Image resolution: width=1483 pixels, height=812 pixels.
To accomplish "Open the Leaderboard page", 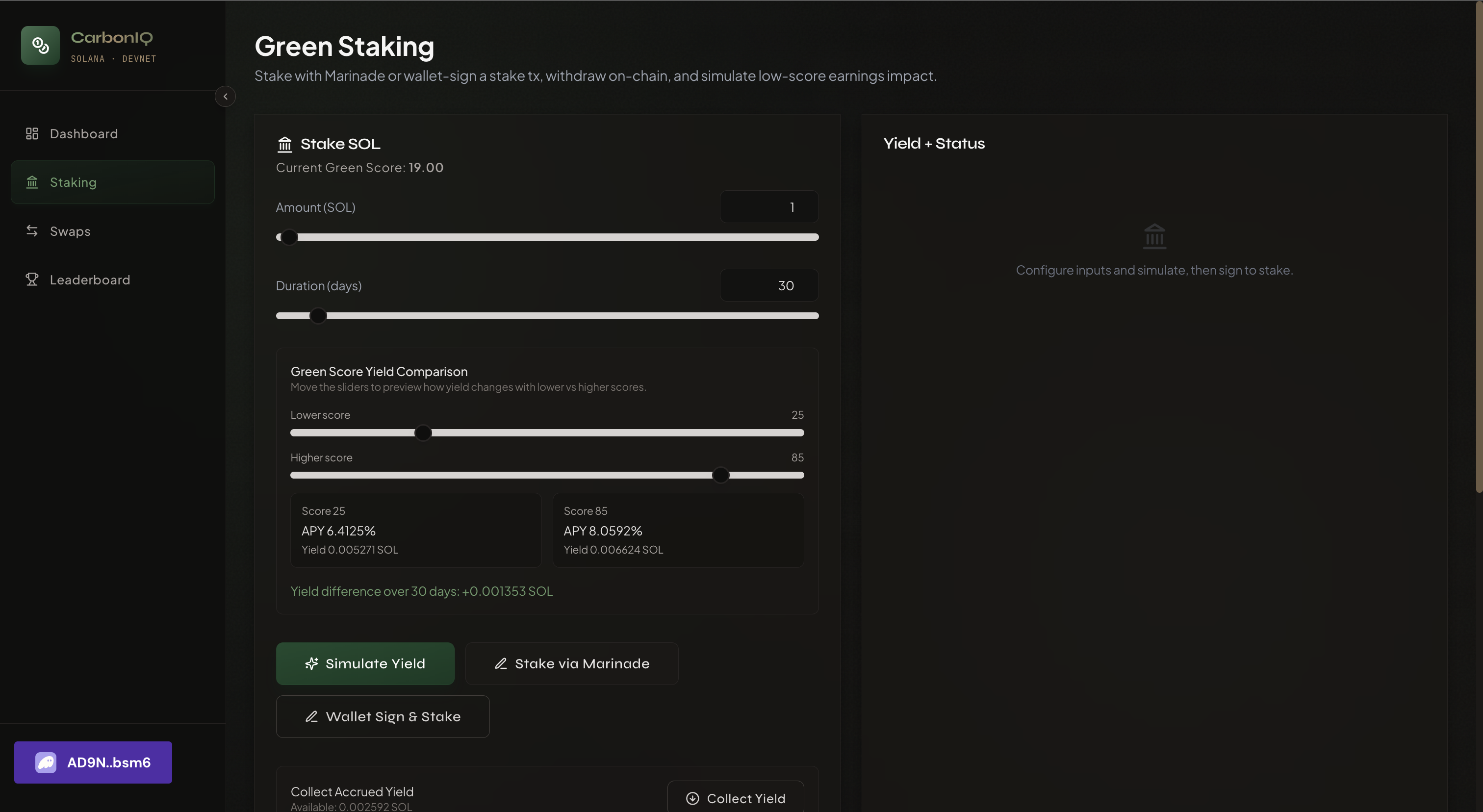I will click(x=90, y=279).
